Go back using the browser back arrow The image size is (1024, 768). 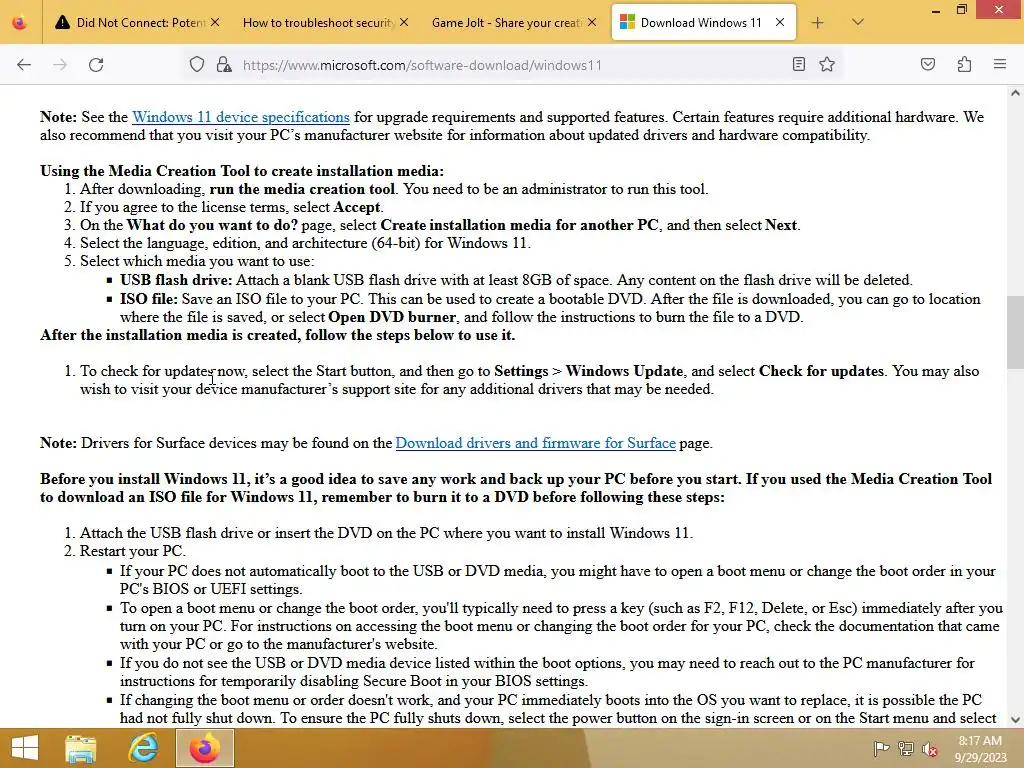click(24, 65)
